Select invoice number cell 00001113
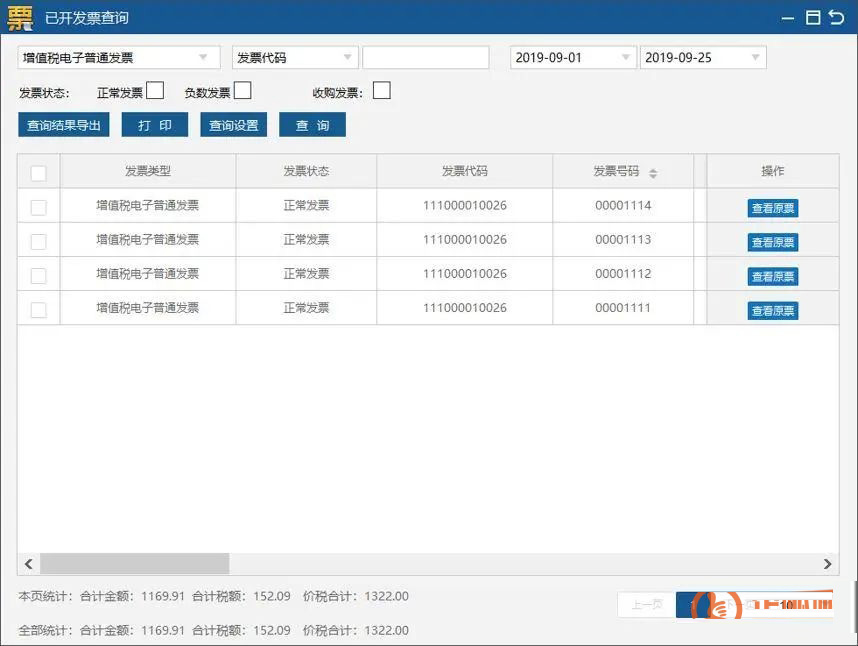858x646 pixels. (x=623, y=240)
